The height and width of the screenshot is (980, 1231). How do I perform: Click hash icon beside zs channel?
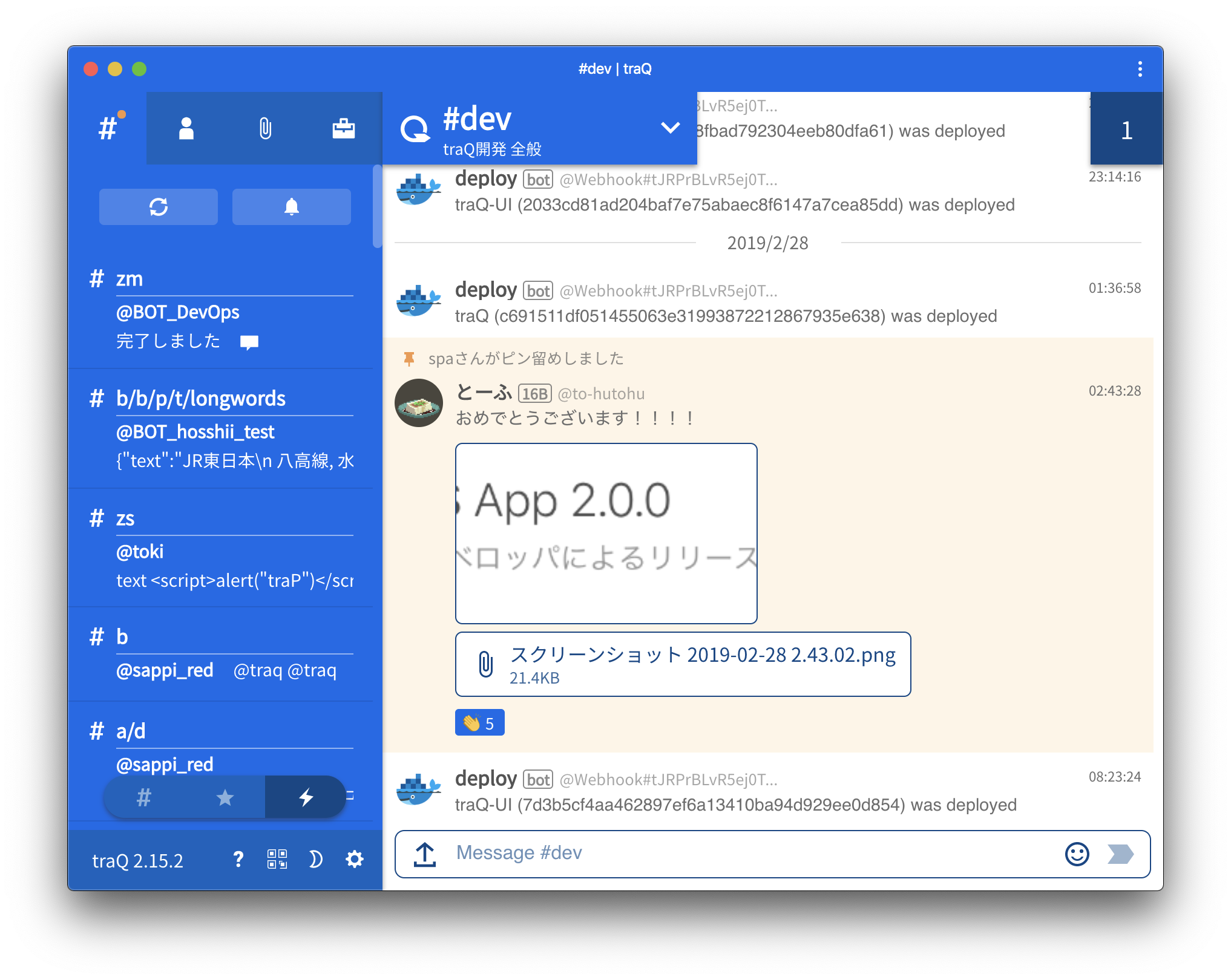pos(97,518)
